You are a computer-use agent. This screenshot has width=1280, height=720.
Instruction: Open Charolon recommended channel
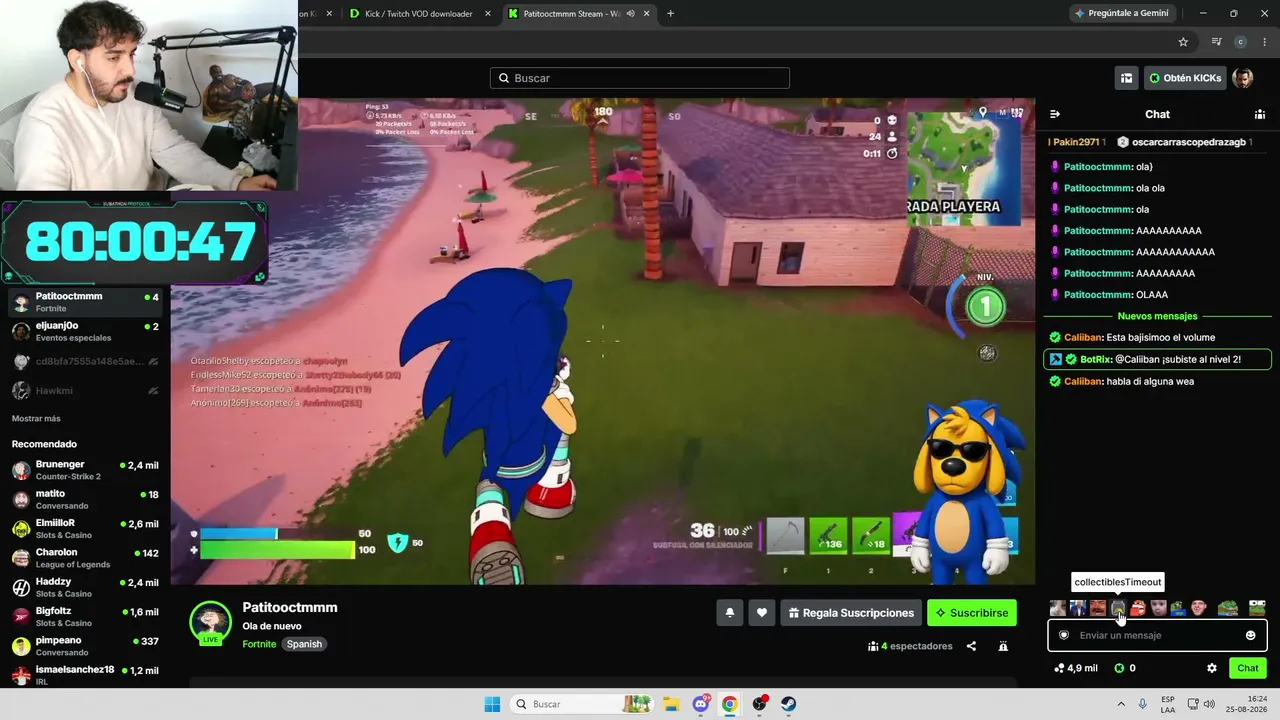pos(85,558)
